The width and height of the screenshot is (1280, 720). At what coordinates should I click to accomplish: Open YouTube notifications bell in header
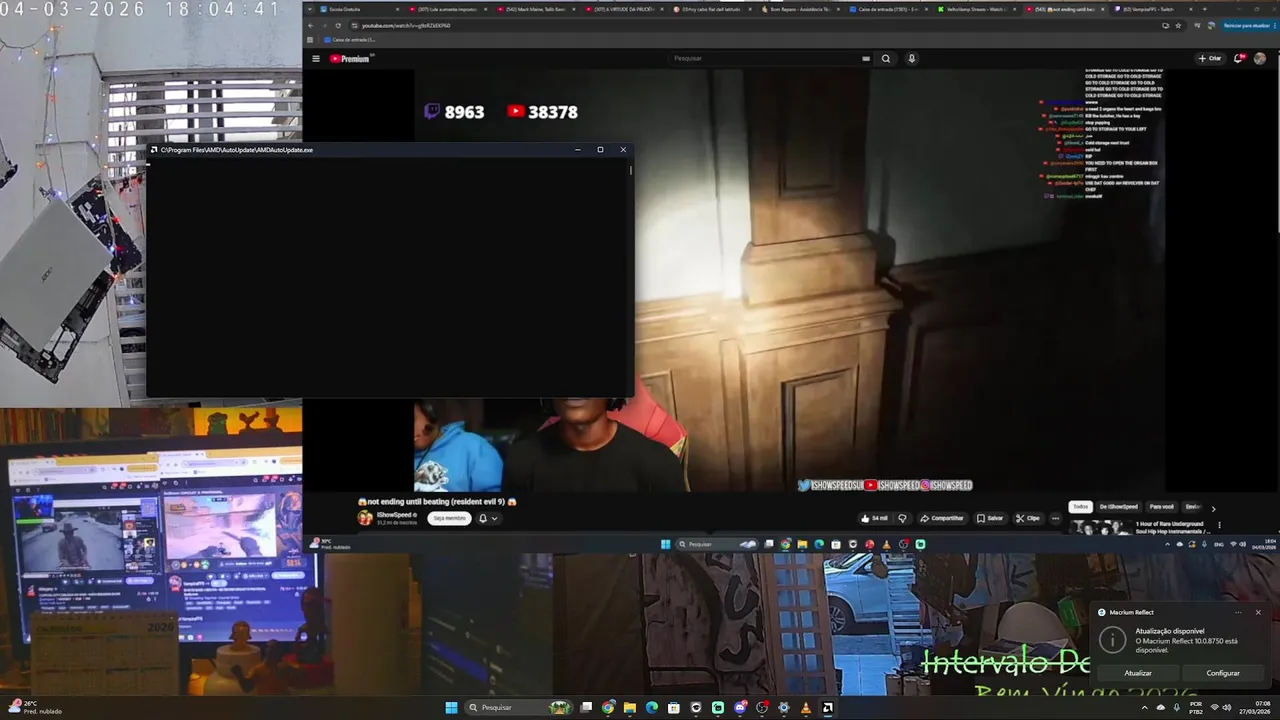click(1239, 59)
